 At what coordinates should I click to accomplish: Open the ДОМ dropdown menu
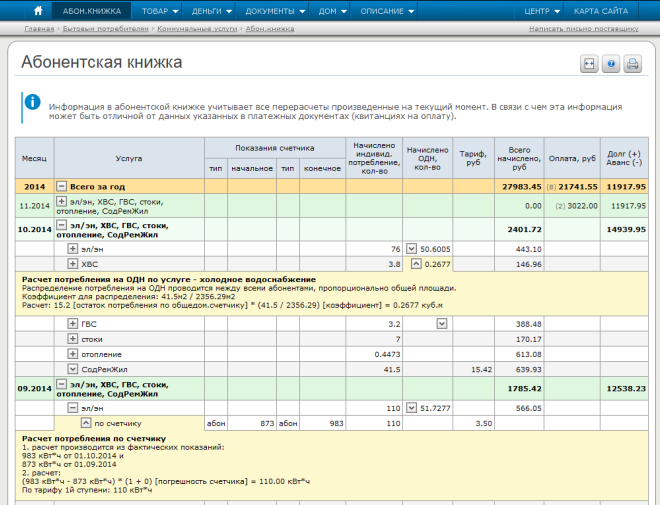point(333,11)
